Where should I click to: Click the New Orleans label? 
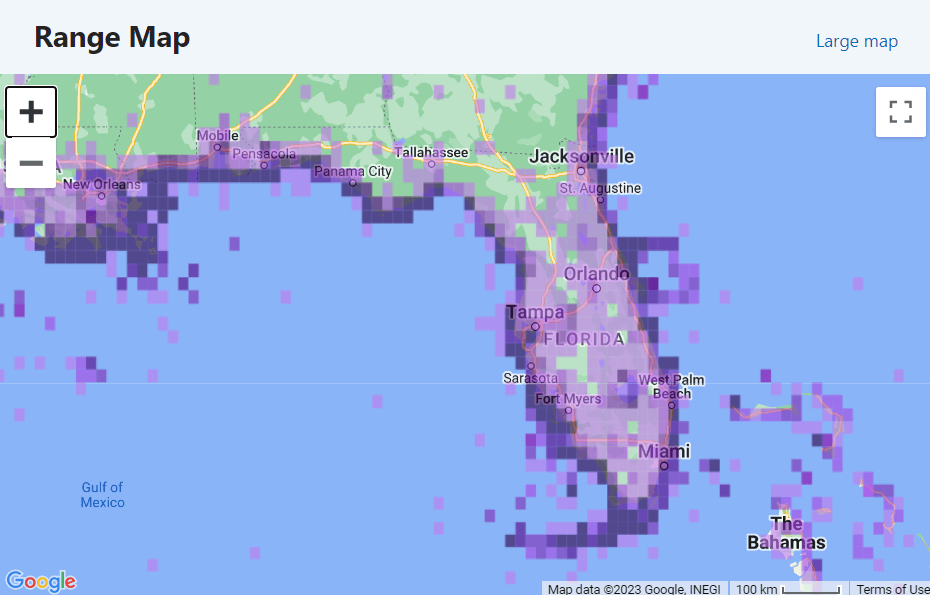[x=102, y=184]
